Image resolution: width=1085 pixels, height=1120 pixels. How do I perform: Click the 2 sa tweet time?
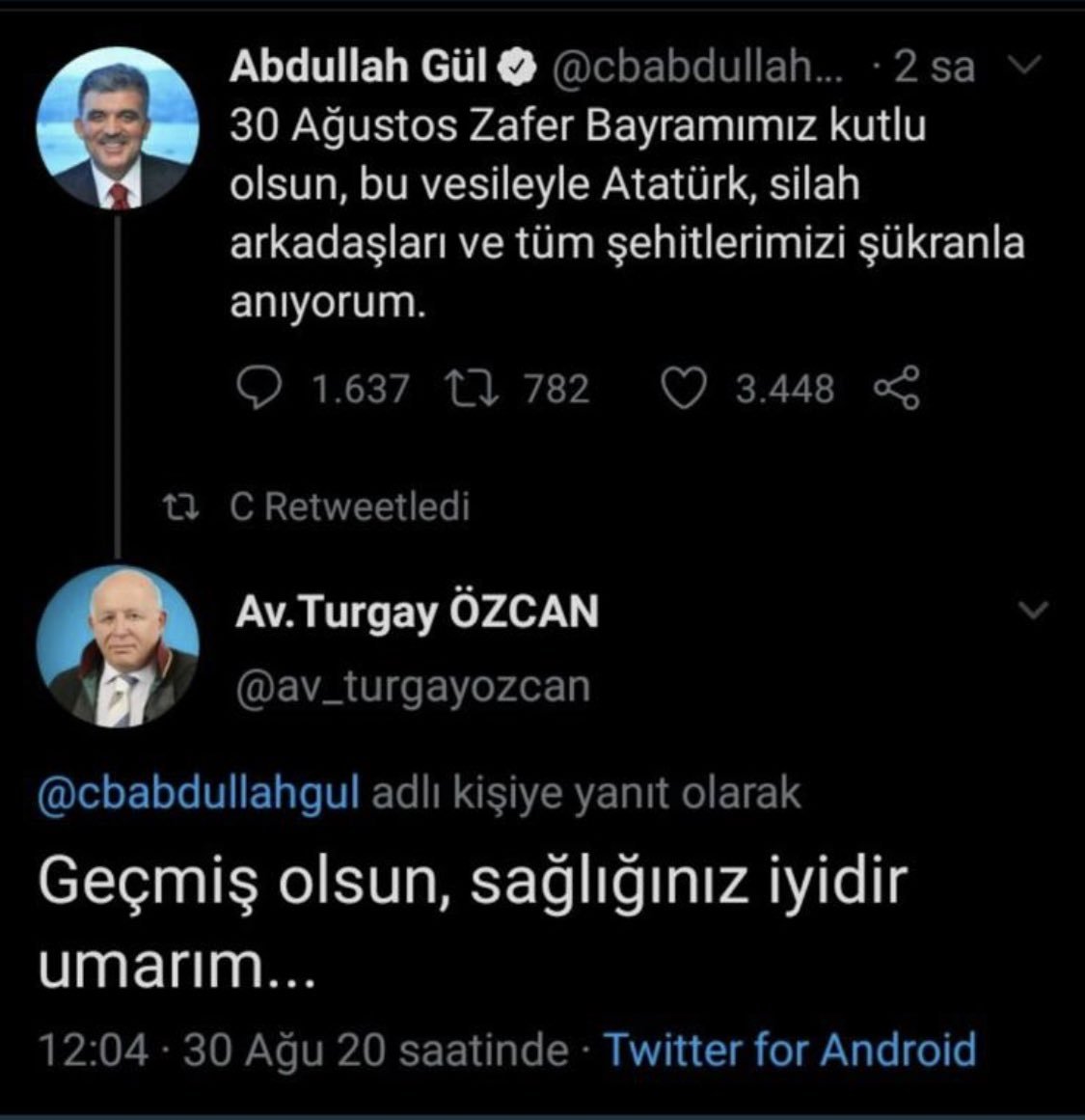934,68
